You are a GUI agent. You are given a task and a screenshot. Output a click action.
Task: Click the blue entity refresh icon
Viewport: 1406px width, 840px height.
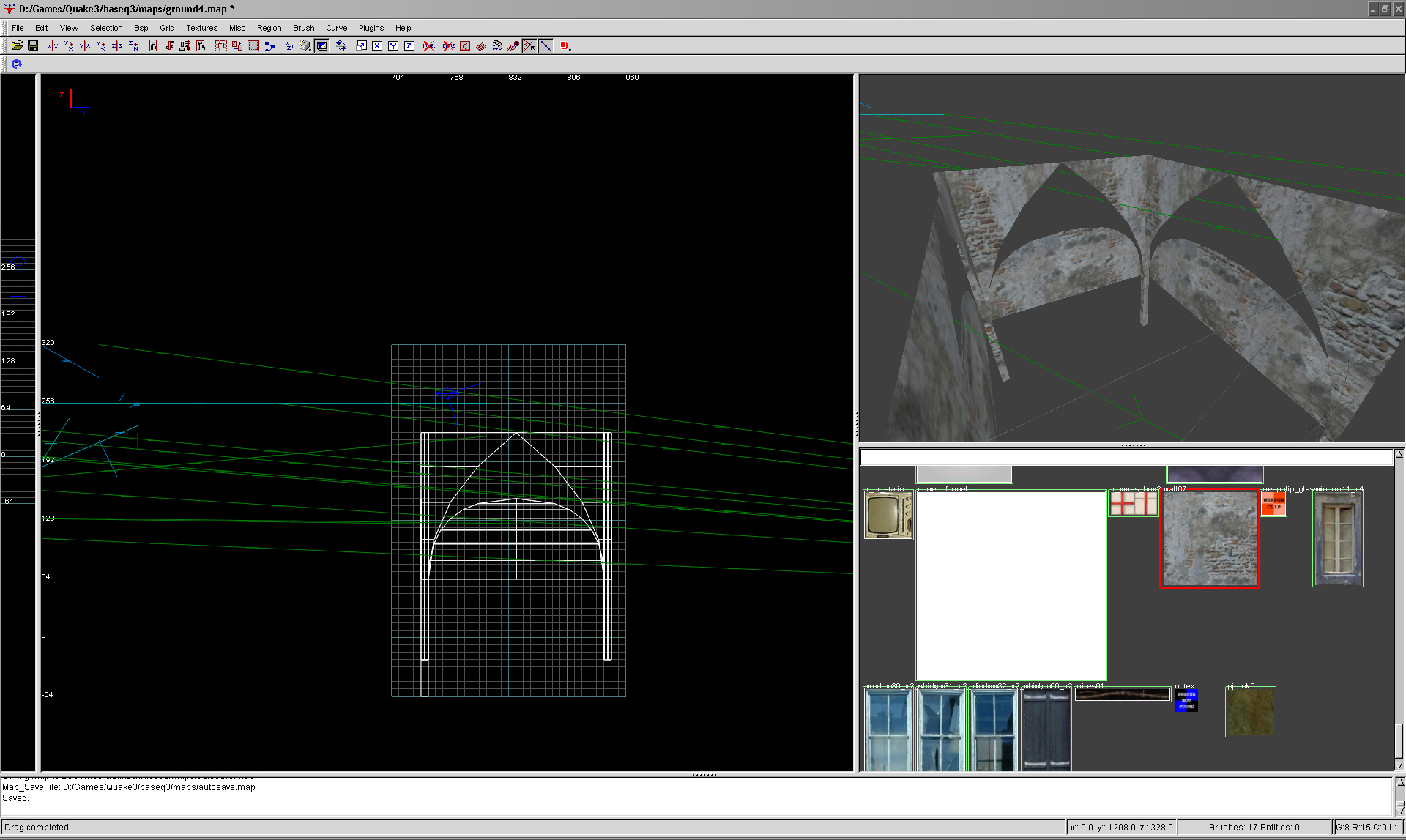[x=17, y=64]
